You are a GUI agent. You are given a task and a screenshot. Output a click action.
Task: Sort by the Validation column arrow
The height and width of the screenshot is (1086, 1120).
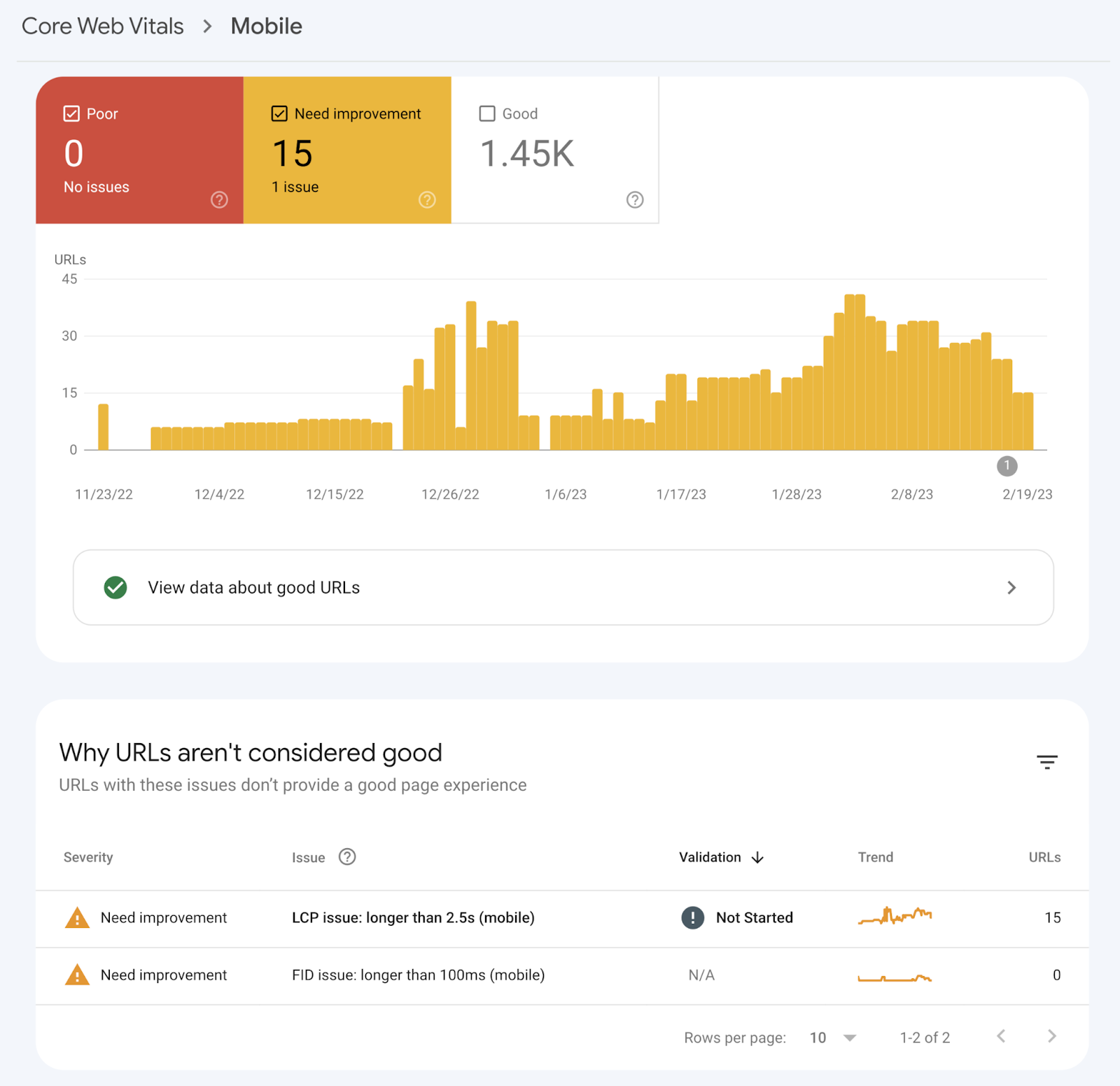pyautogui.click(x=757, y=858)
